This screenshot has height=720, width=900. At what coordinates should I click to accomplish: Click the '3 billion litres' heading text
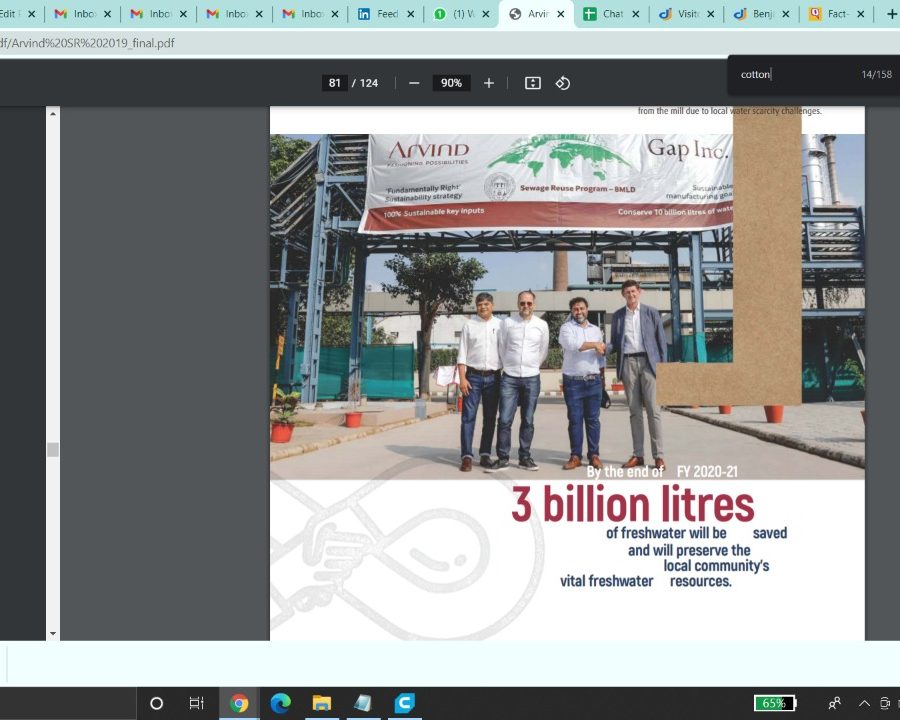(x=633, y=505)
